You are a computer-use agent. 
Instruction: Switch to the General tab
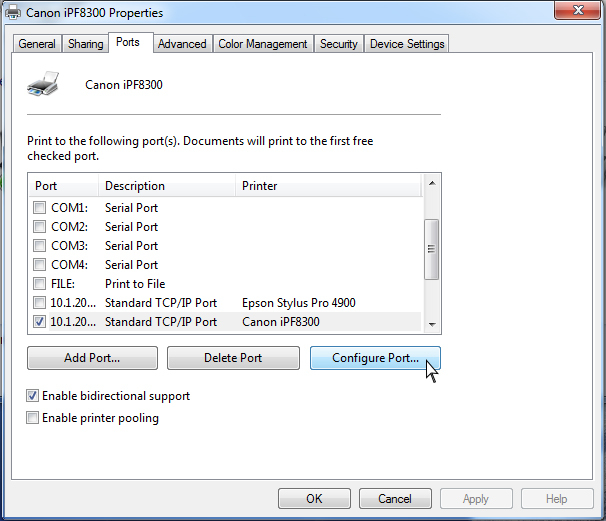[37, 44]
